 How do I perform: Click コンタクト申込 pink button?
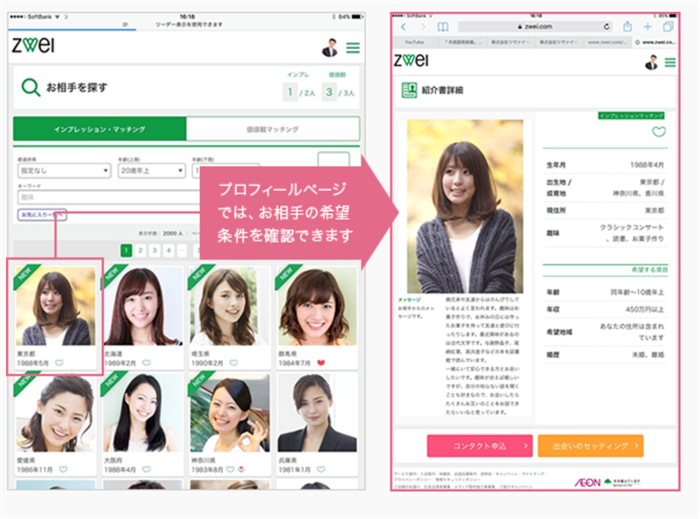[x=479, y=446]
